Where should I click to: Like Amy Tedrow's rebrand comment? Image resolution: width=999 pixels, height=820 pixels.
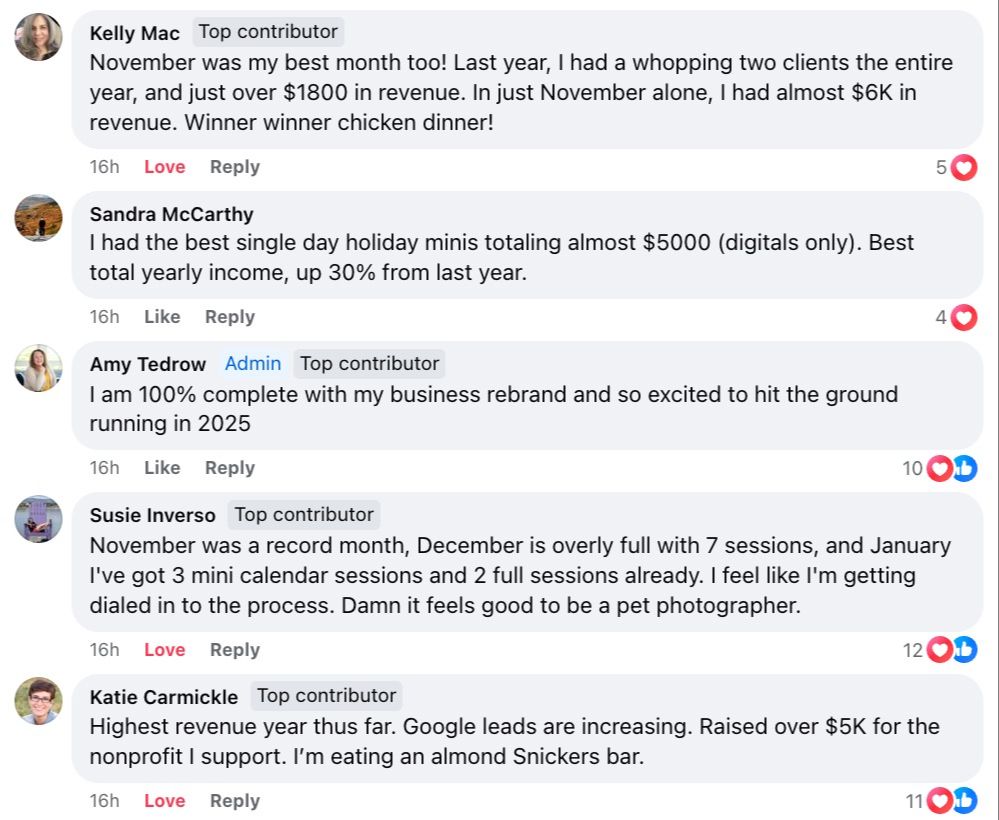pyautogui.click(x=162, y=468)
